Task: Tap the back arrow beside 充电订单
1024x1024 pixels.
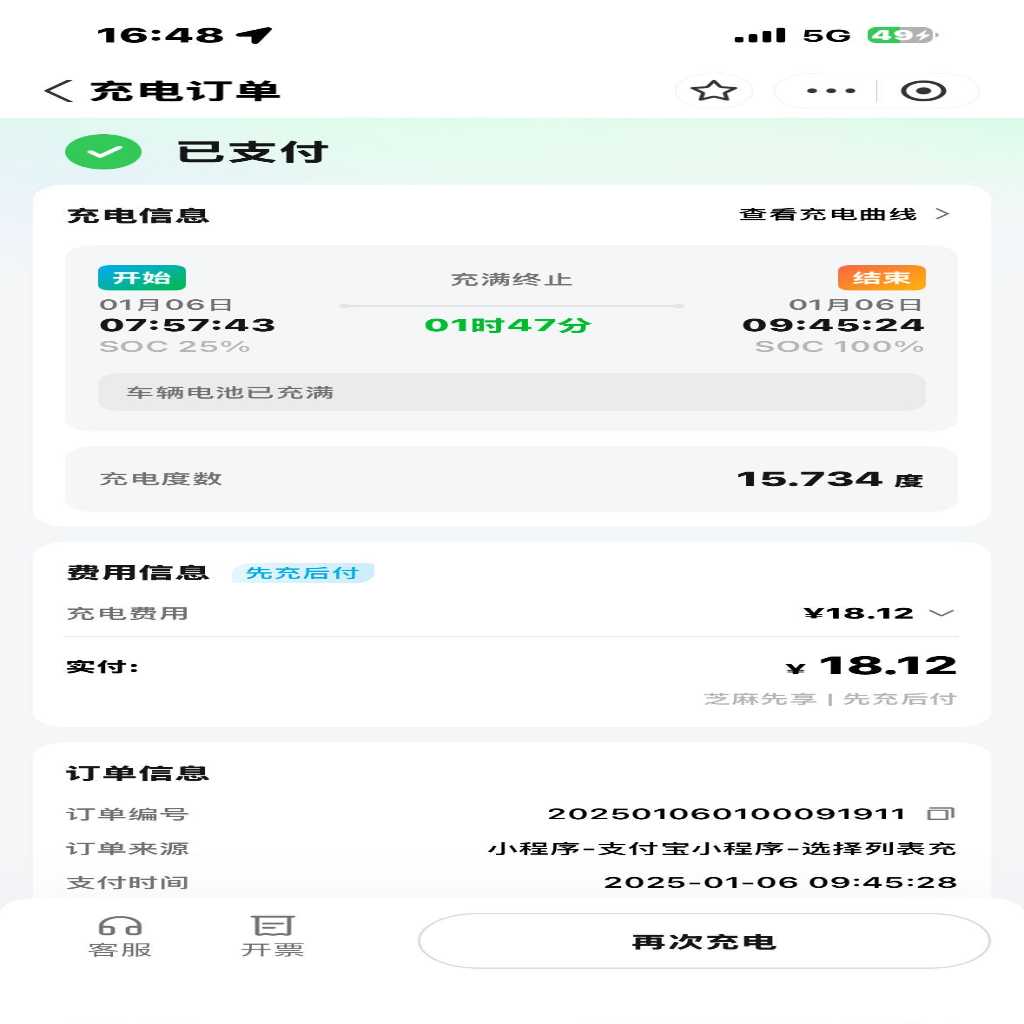Action: 58,91
